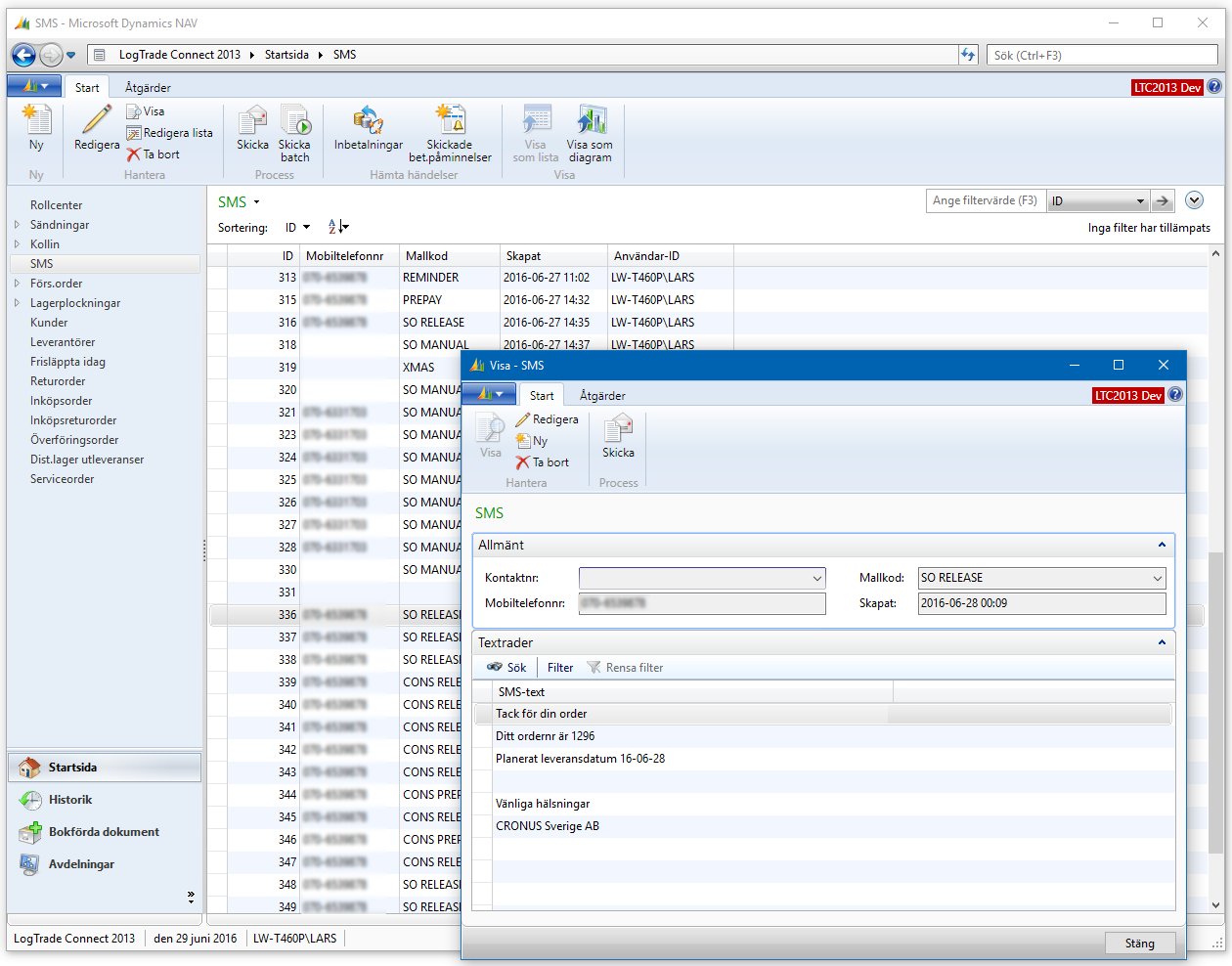The height and width of the screenshot is (966, 1232).
Task: Switch to Åtgärder tab in Visa - SMS window
Action: pos(602,395)
